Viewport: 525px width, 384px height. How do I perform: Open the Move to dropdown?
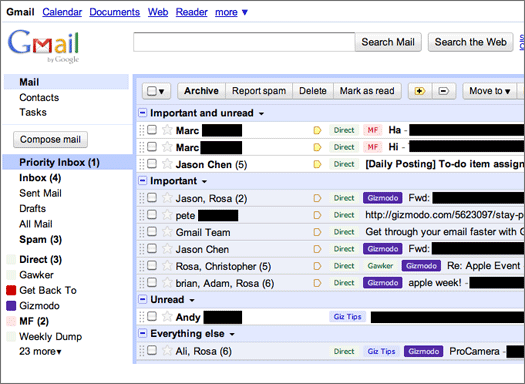(489, 91)
